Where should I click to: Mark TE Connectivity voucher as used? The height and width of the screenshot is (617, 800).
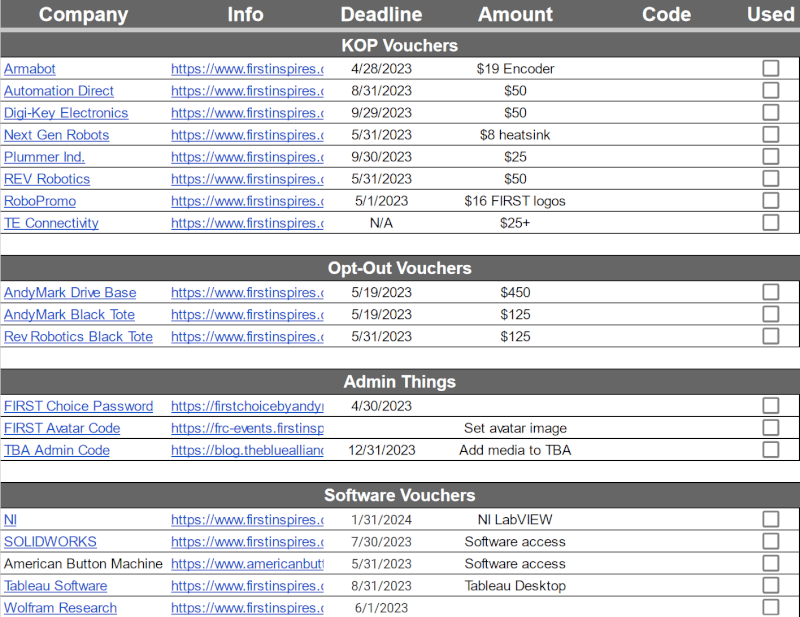click(x=770, y=223)
